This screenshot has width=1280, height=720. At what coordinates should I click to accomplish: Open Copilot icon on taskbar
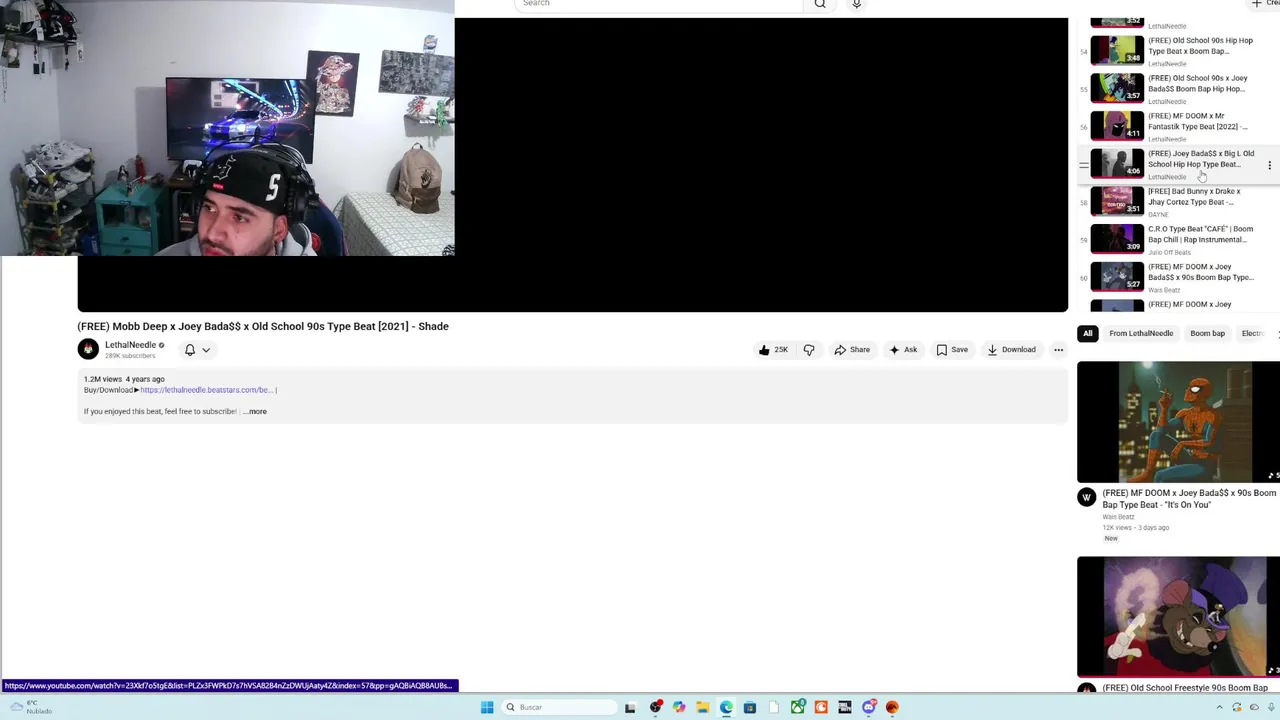(679, 707)
